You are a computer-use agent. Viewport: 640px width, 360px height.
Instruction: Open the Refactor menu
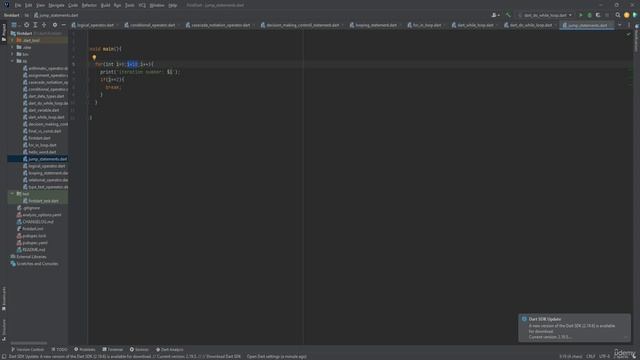[89, 5]
